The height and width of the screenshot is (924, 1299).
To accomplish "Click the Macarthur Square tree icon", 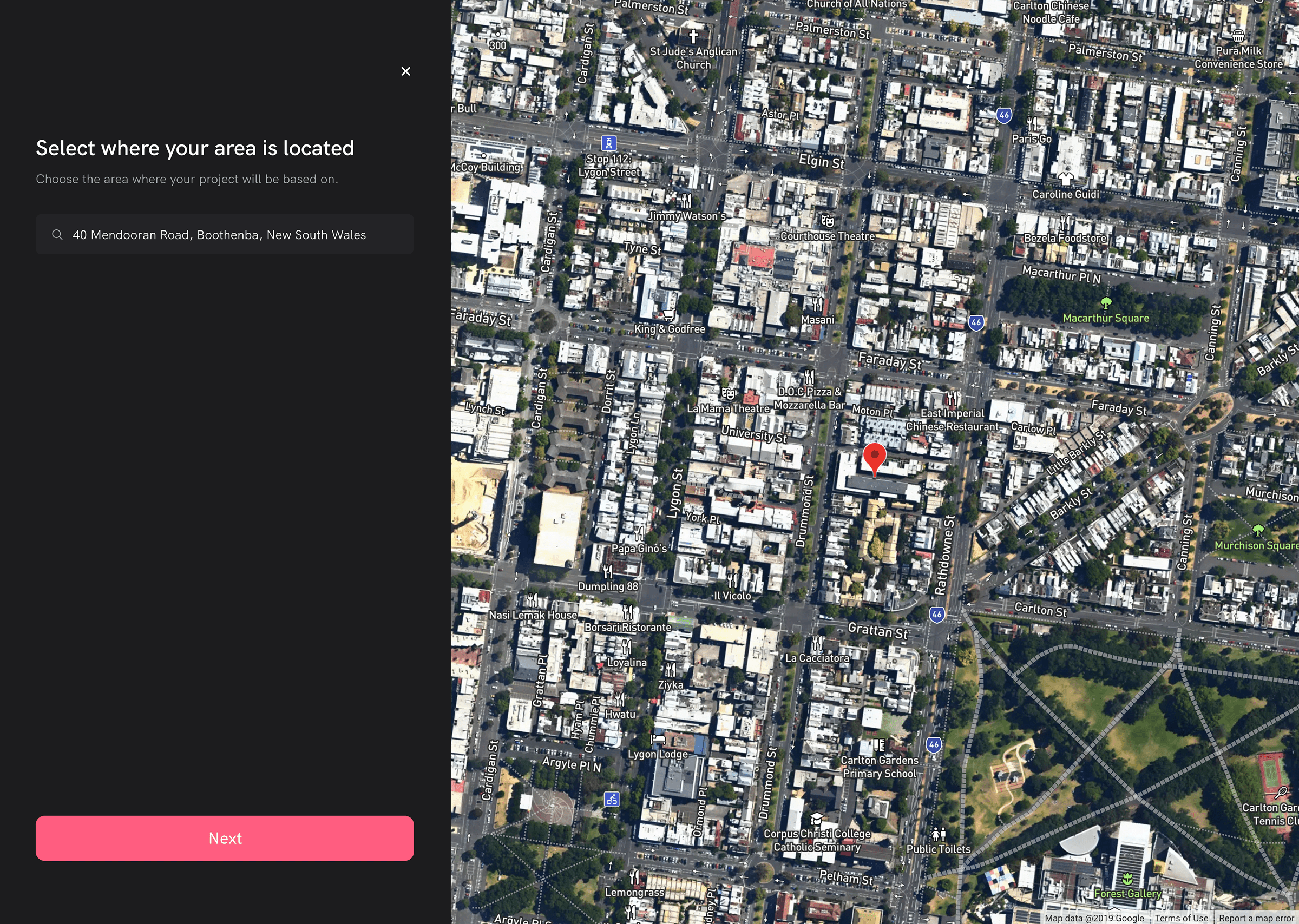I will [x=1105, y=303].
